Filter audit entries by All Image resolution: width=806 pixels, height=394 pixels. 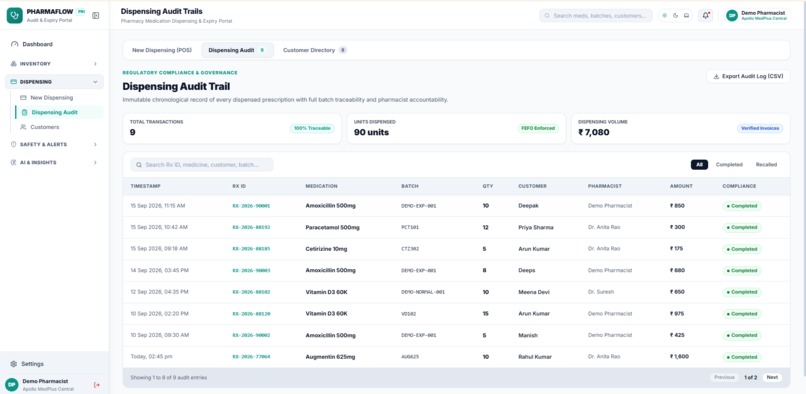[x=699, y=165]
